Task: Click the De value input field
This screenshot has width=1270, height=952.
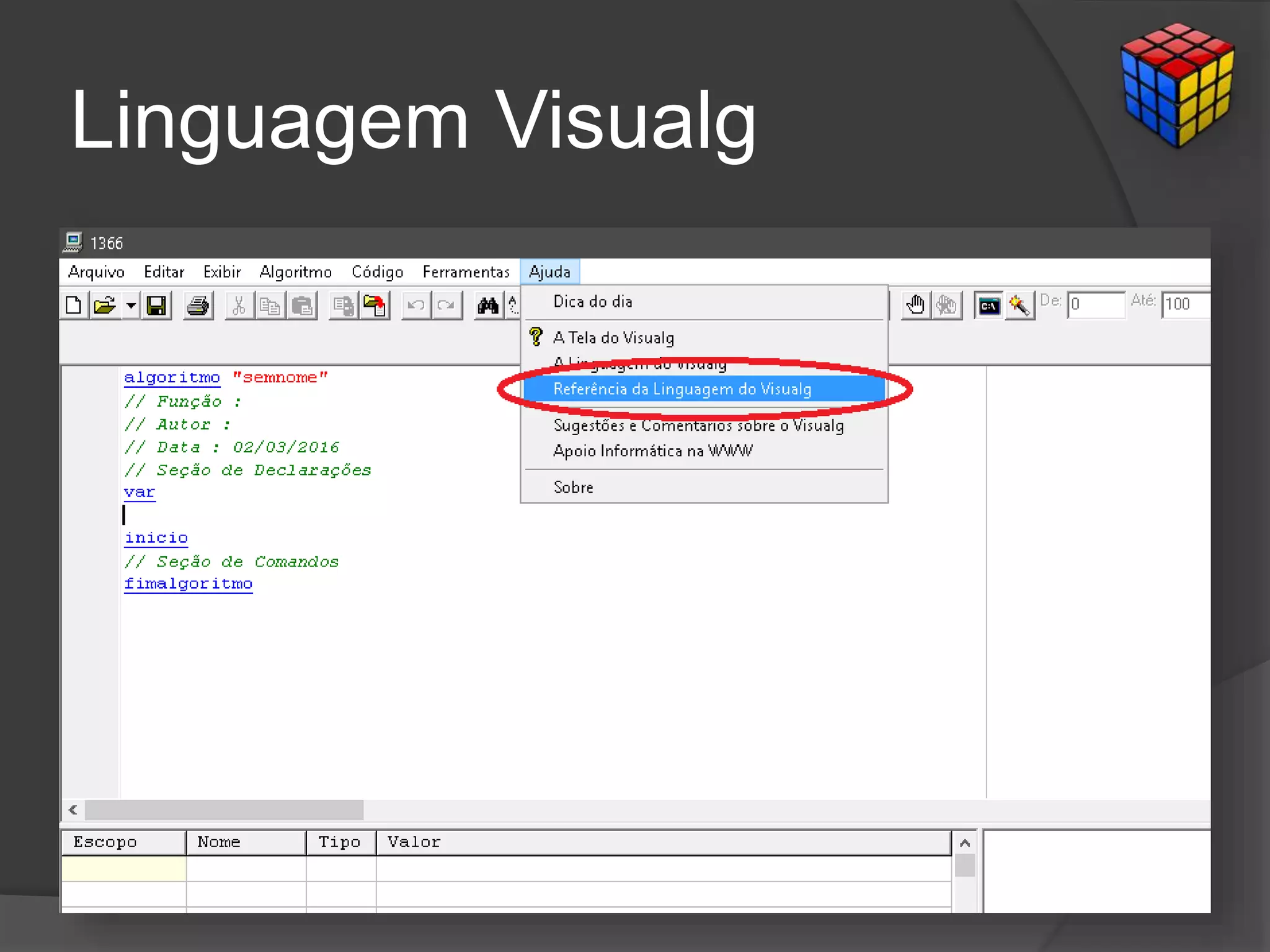Action: pyautogui.click(x=1096, y=304)
